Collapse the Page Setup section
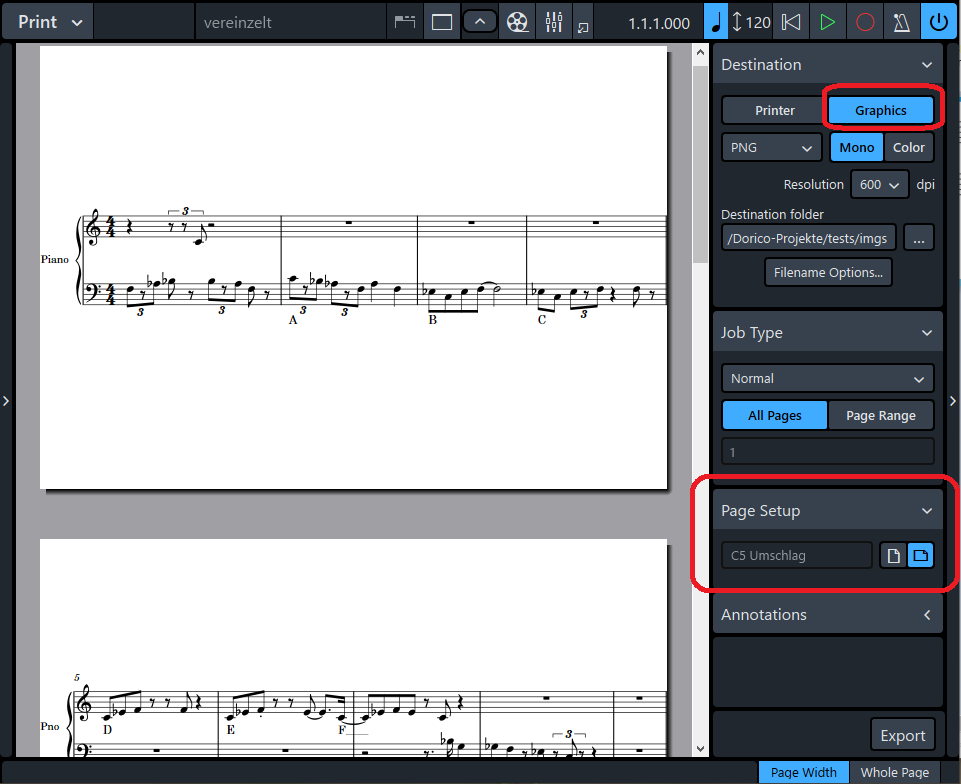 (x=927, y=511)
